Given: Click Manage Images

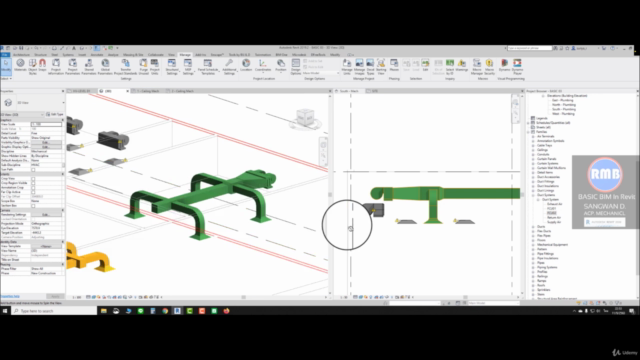Looking at the screenshot, I should coord(359,67).
